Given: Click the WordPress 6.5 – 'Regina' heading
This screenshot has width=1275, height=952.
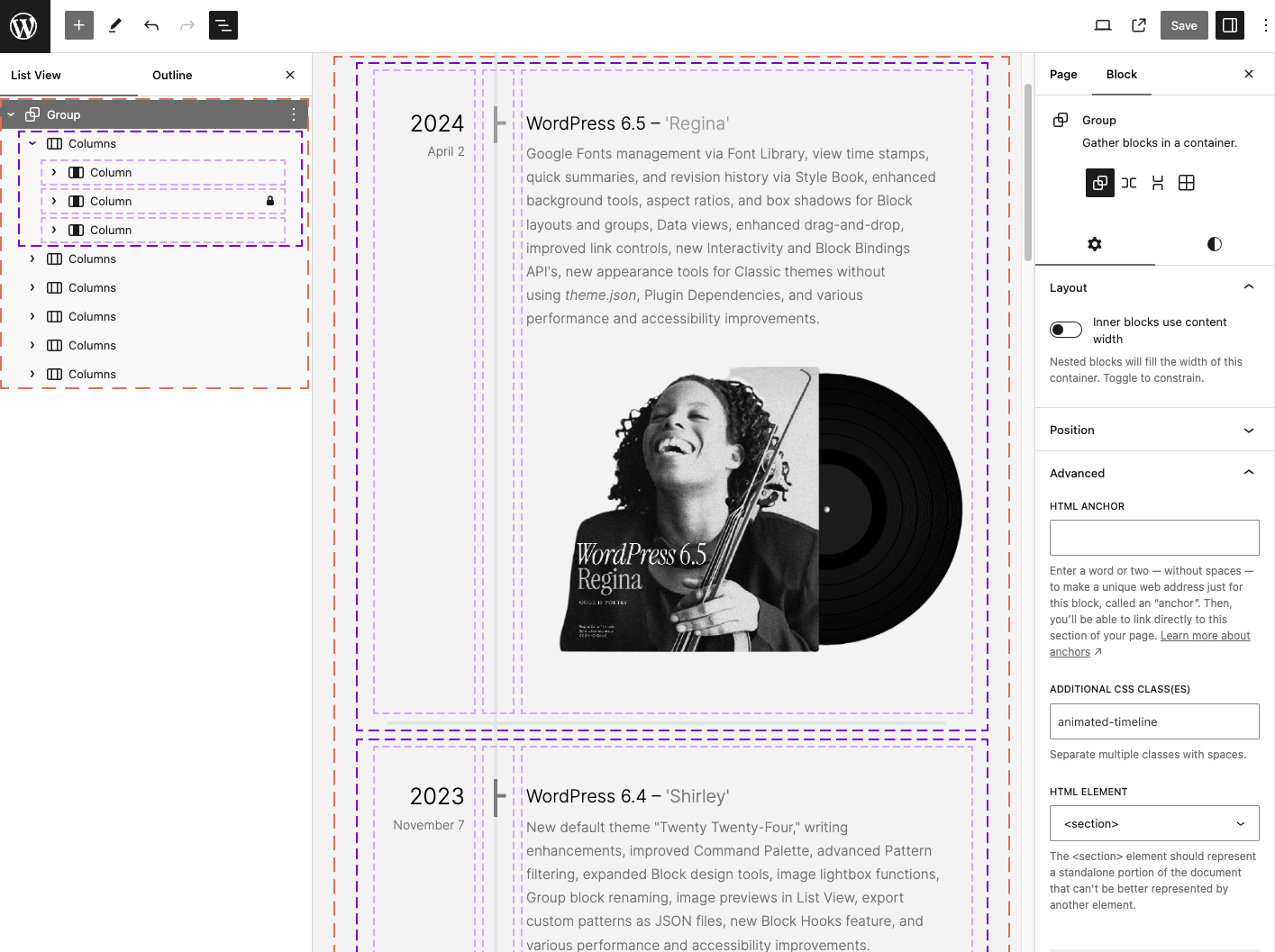Looking at the screenshot, I should (x=628, y=123).
